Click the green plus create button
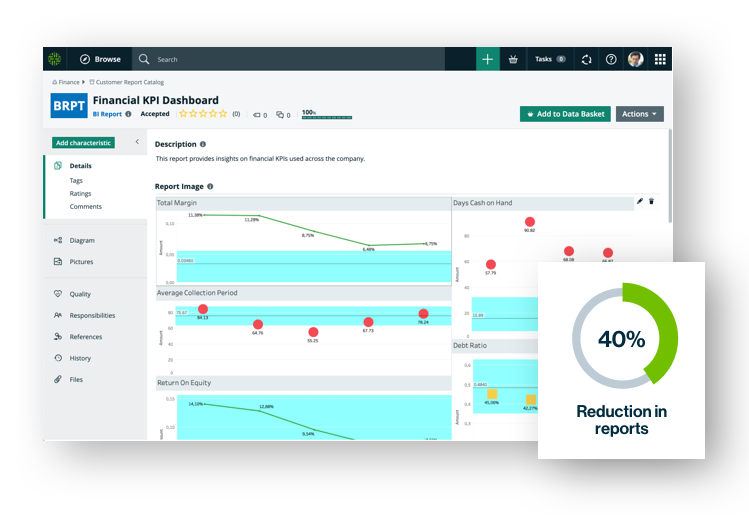Screen dimensions: 749x524 [x=487, y=59]
